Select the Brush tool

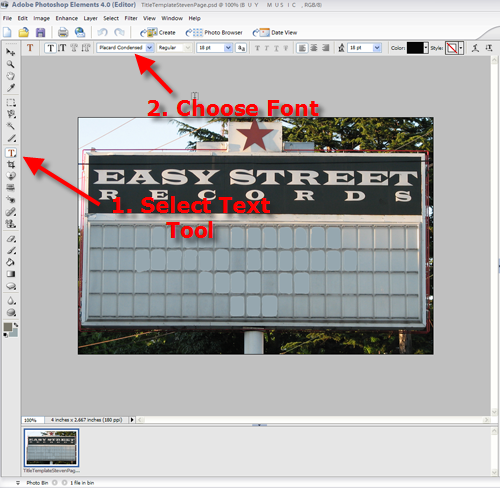[x=11, y=250]
